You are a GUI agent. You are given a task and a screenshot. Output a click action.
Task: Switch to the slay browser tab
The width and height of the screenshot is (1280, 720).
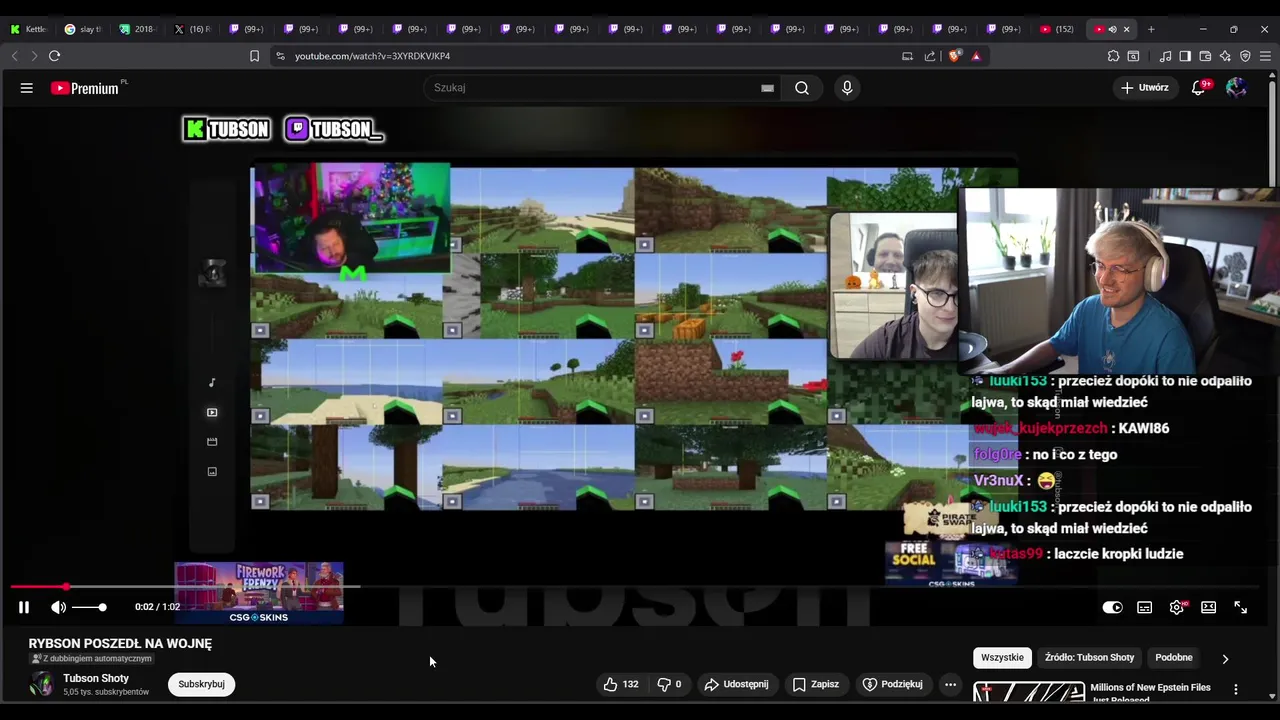pos(83,29)
